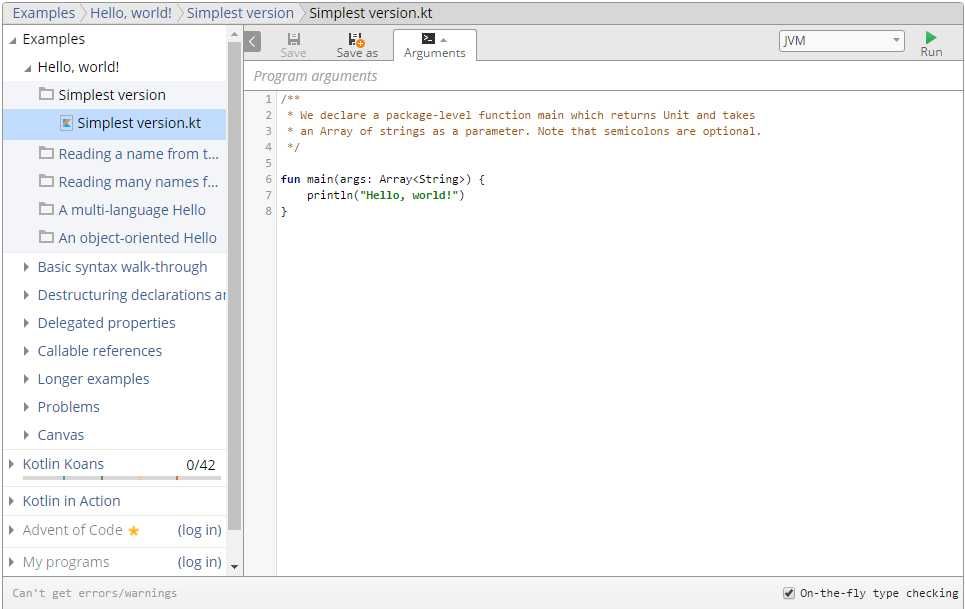Click the Can't get errors/warnings status message
The height and width of the screenshot is (609, 965).
pyautogui.click(x=94, y=593)
